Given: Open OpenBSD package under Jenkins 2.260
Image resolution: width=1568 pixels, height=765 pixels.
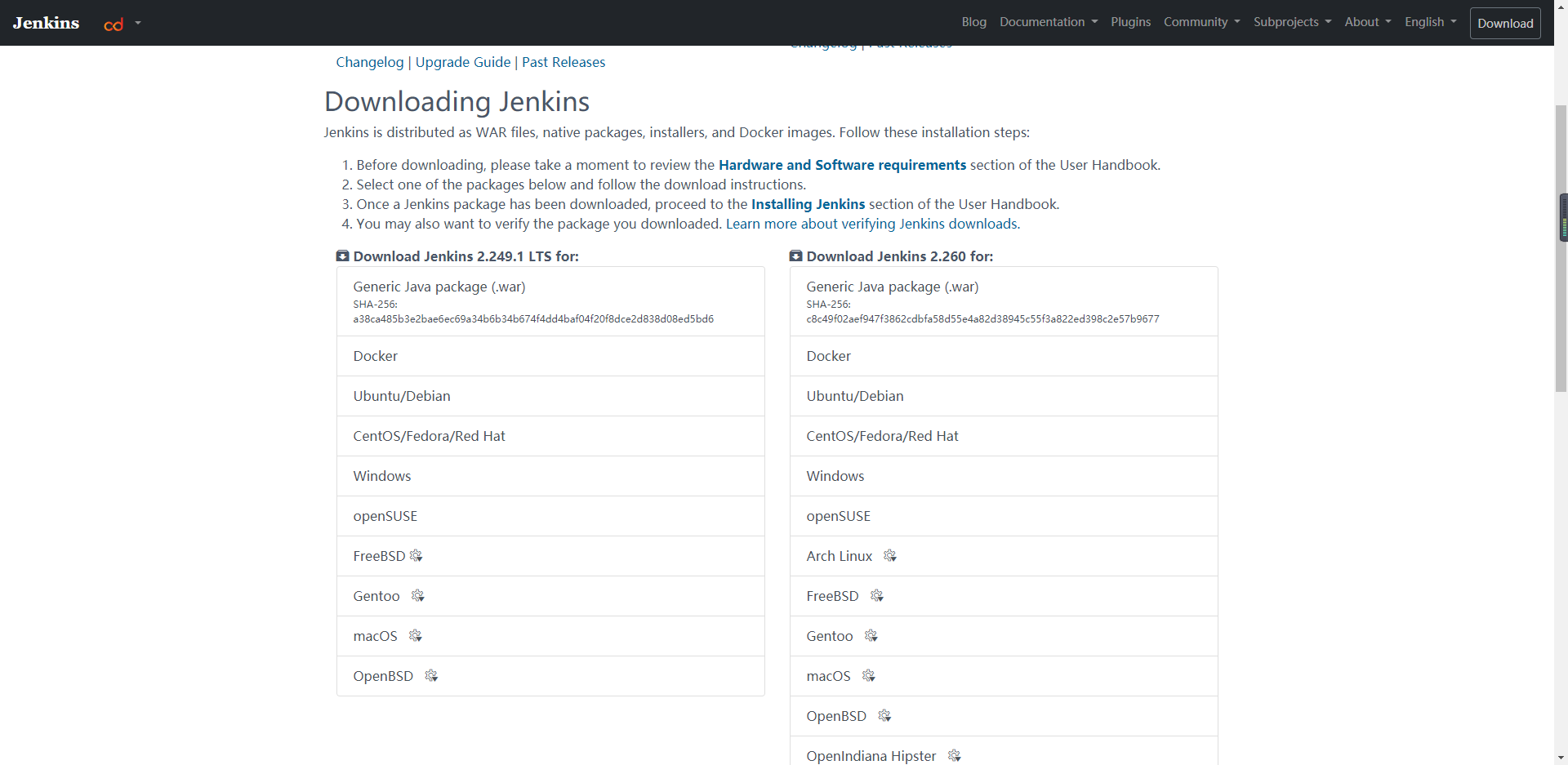Looking at the screenshot, I should pos(1004,716).
